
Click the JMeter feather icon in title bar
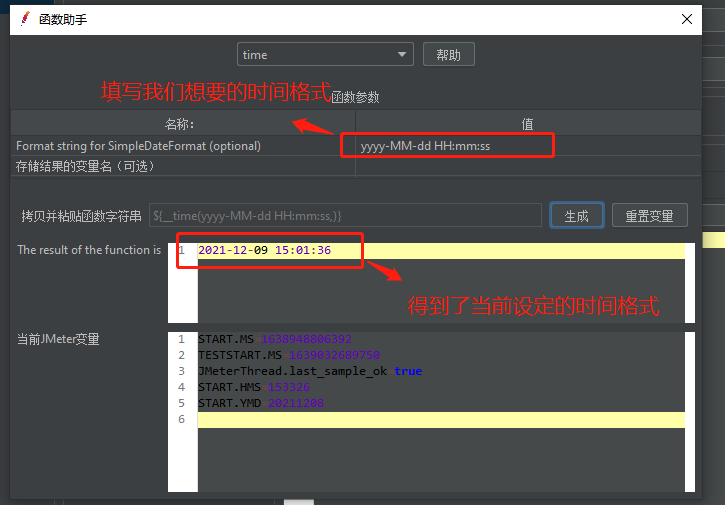coord(25,19)
